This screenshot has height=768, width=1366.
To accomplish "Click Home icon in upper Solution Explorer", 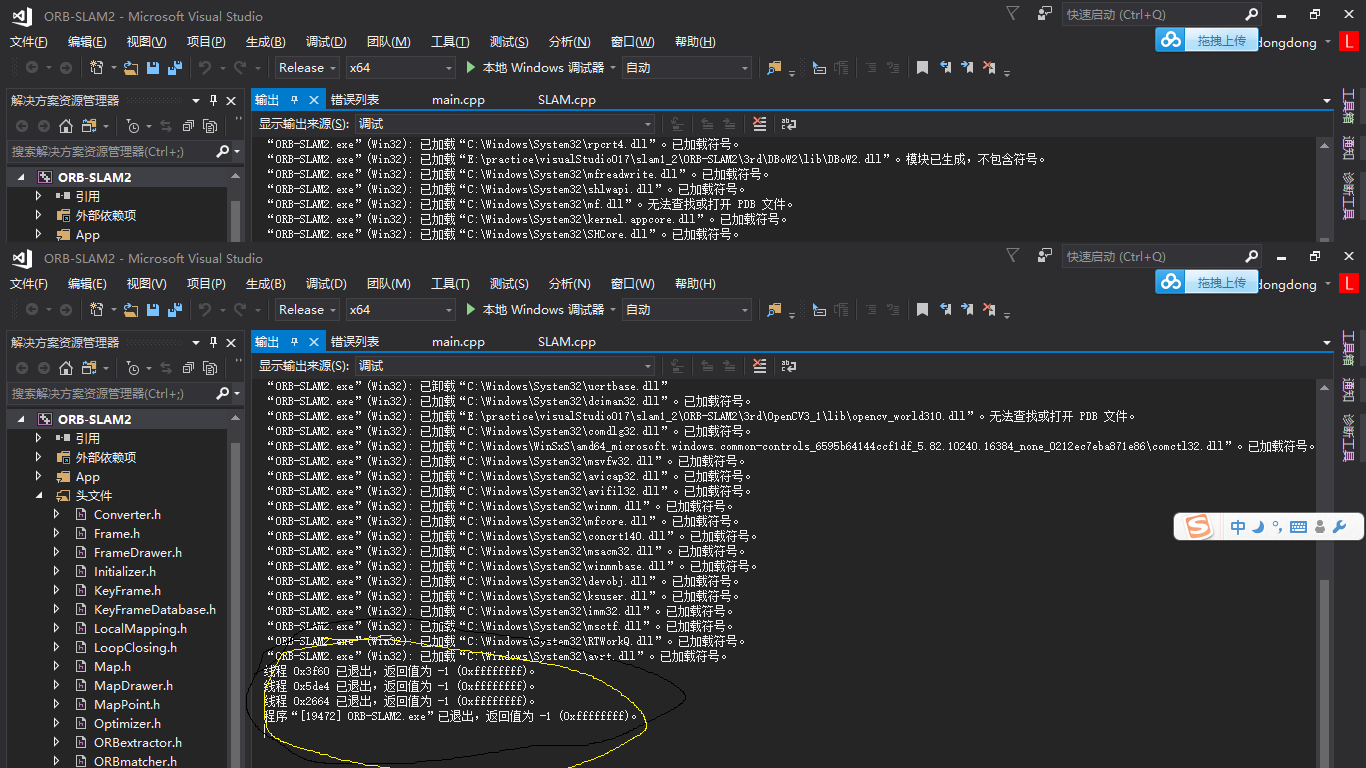I will [66, 126].
